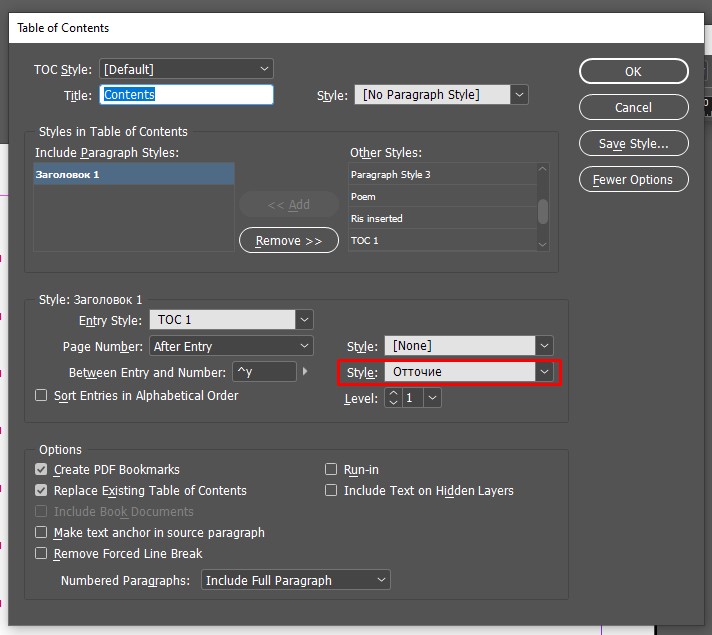Screen dimensions: 712x635
Task: Select Paragraph Style 3 in Other Styles
Action: coord(443,174)
